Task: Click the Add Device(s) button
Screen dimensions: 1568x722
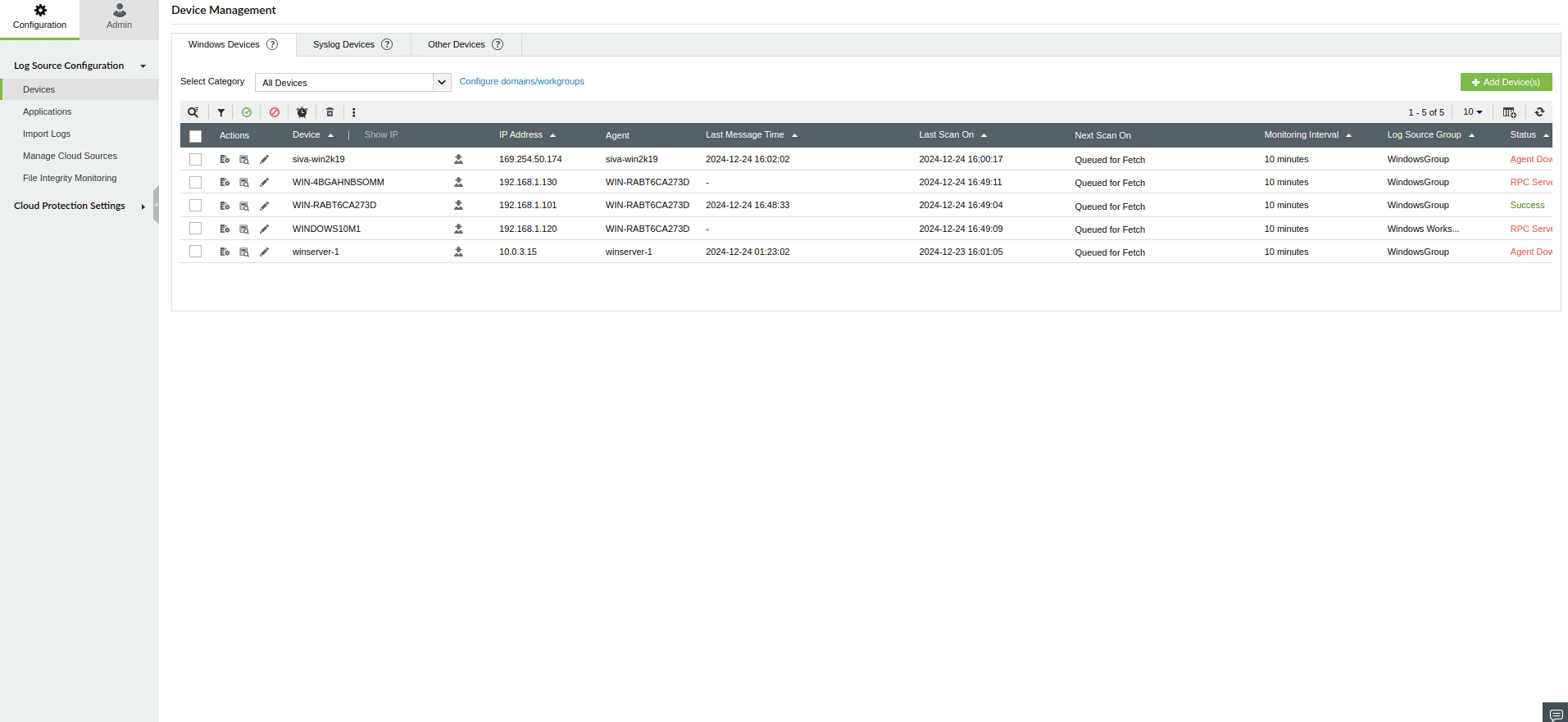Action: 1506,82
